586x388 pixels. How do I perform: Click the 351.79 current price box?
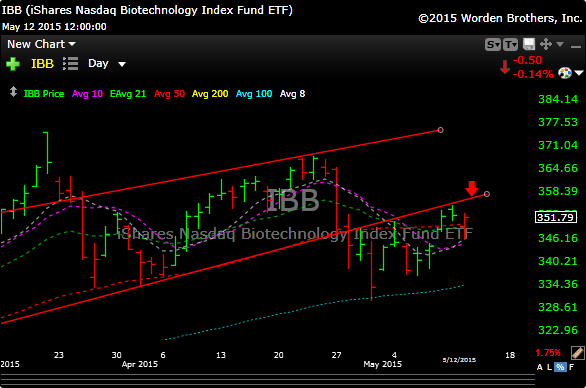coord(555,217)
